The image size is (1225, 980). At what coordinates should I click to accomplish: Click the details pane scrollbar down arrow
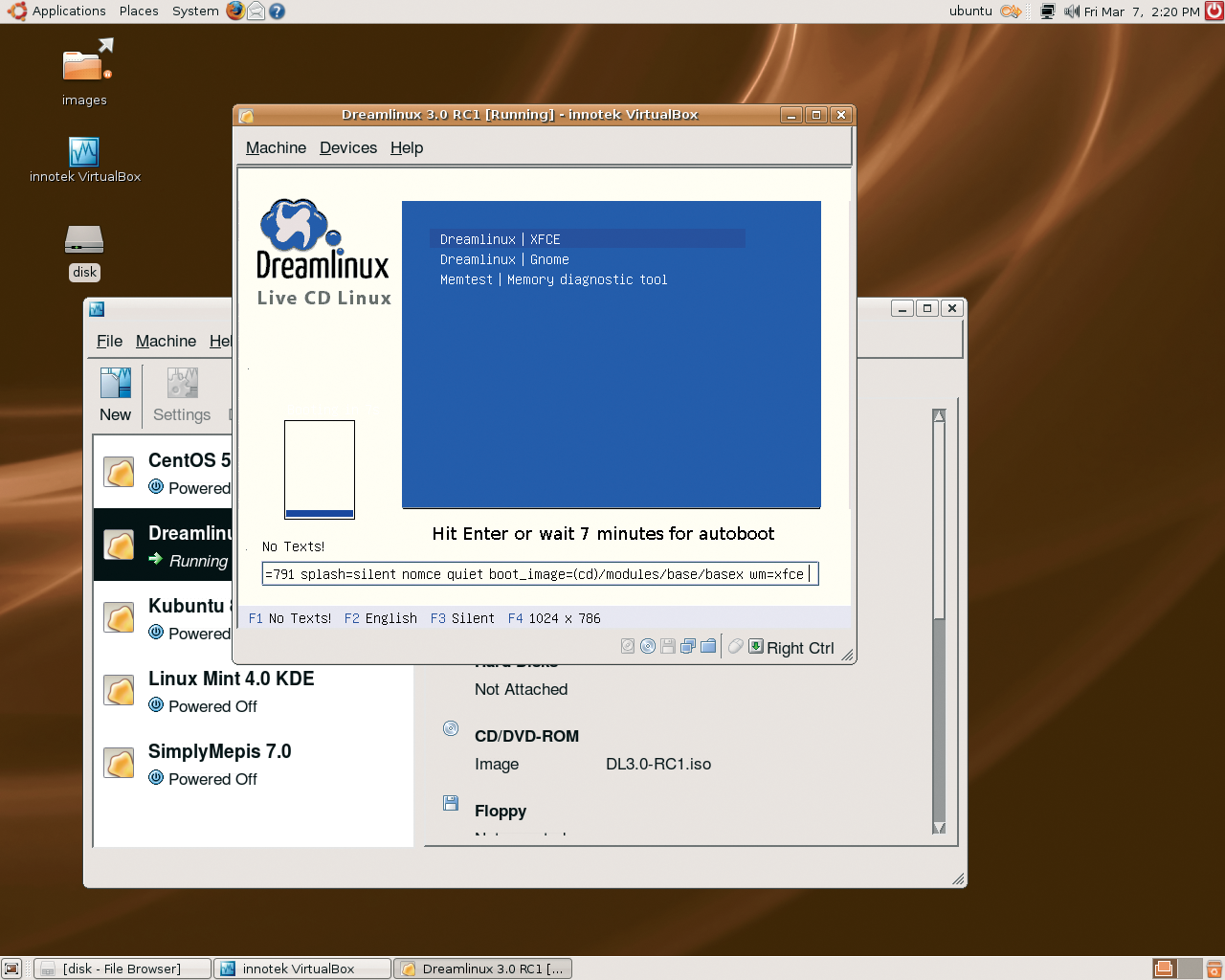(x=939, y=827)
